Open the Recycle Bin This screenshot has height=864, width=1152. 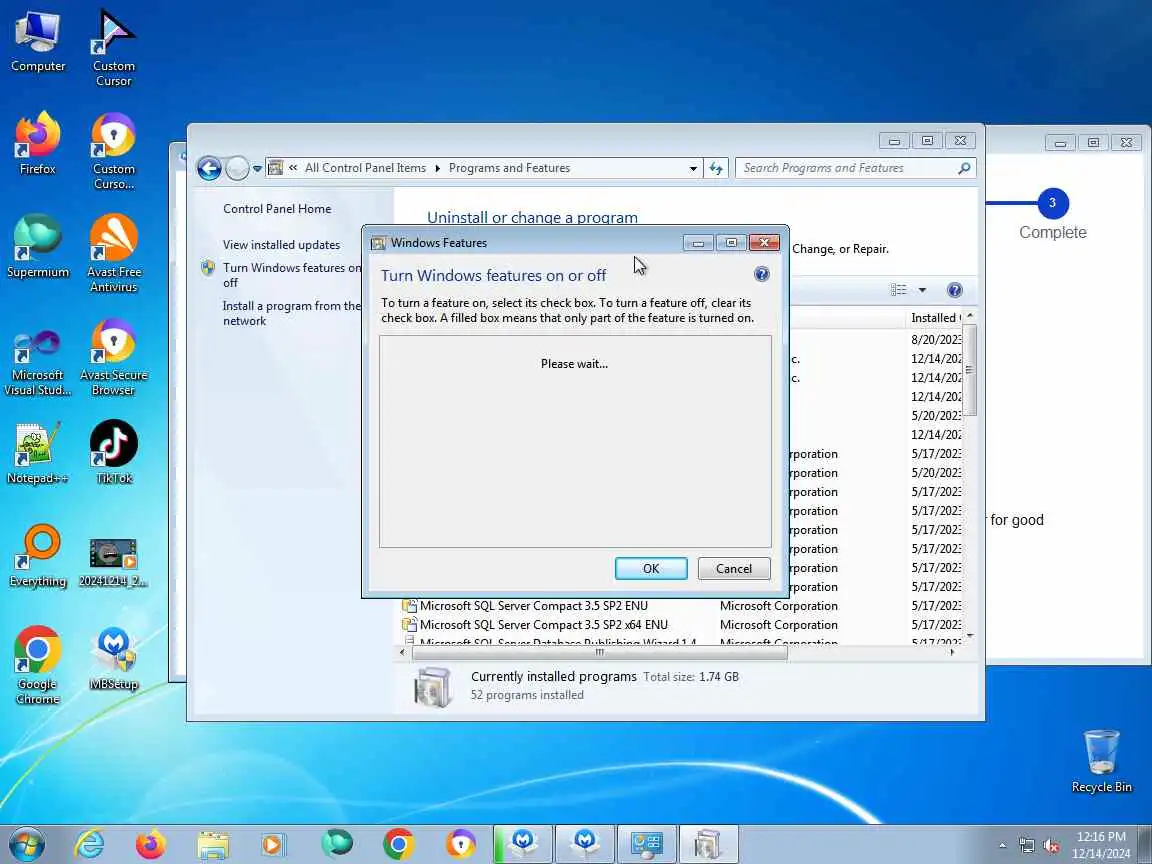(1101, 761)
